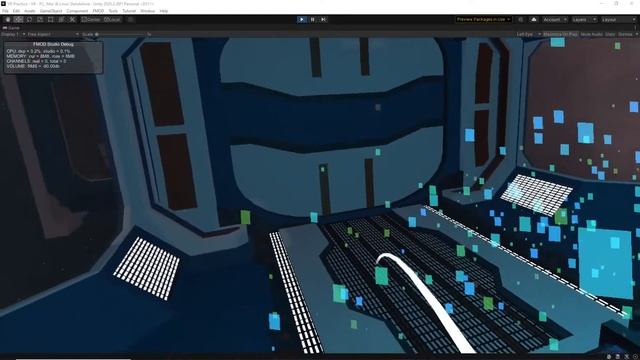The width and height of the screenshot is (640, 360).
Task: Open Unity services via the cloud icon
Action: click(x=533, y=20)
